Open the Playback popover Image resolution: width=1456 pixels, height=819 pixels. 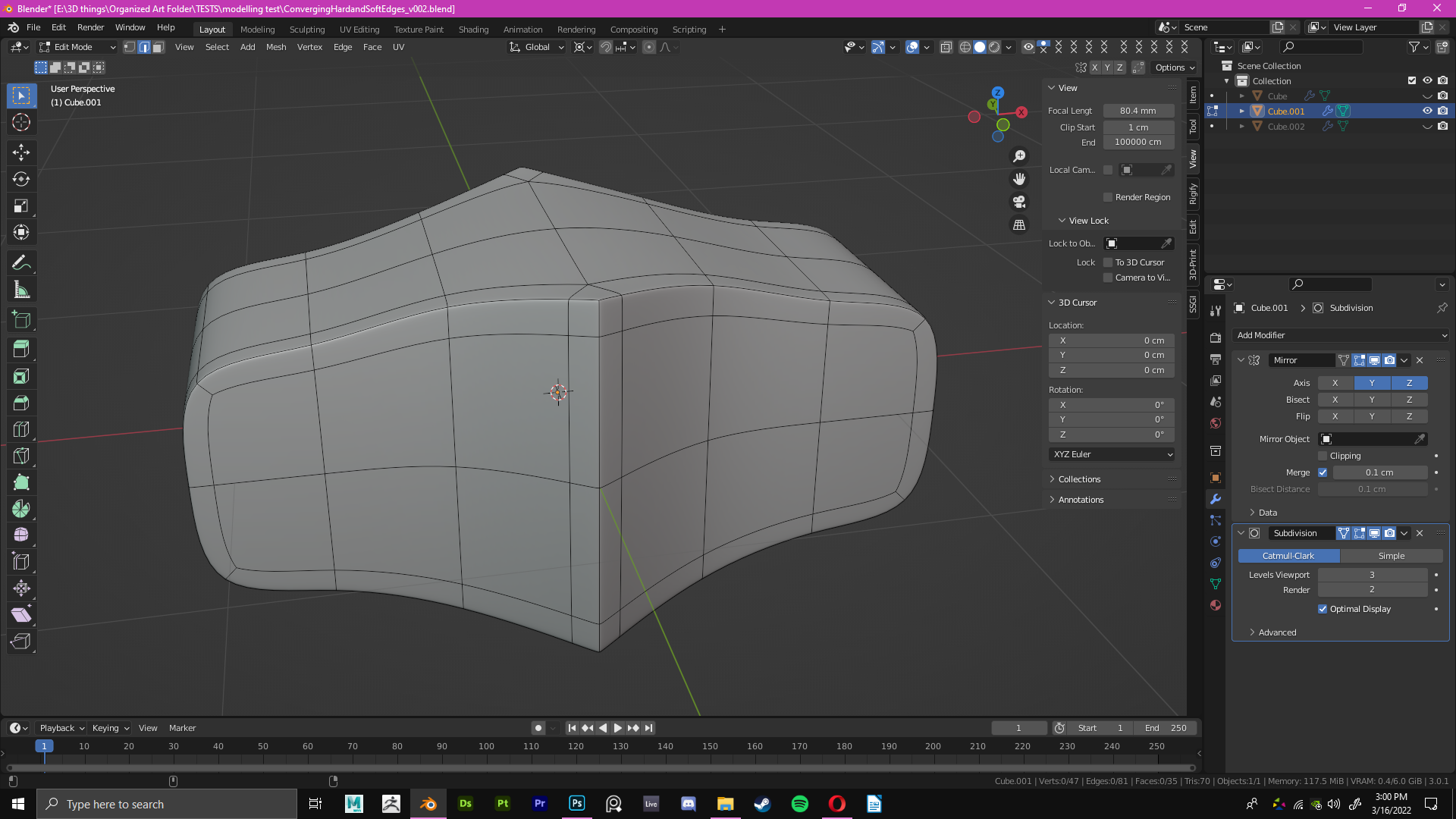point(61,728)
